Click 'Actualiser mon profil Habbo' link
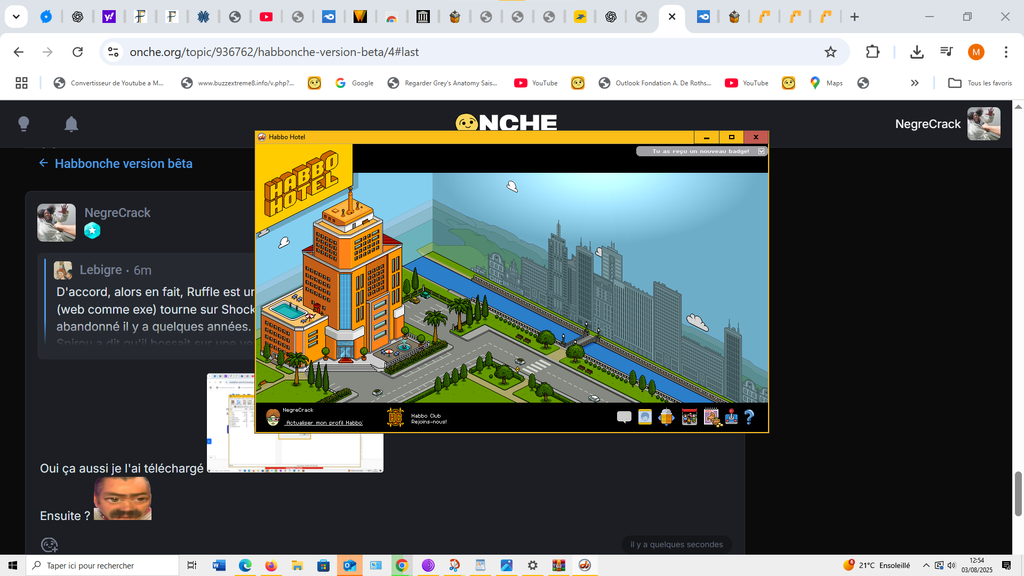Viewport: 1024px width, 576px height. tap(323, 423)
